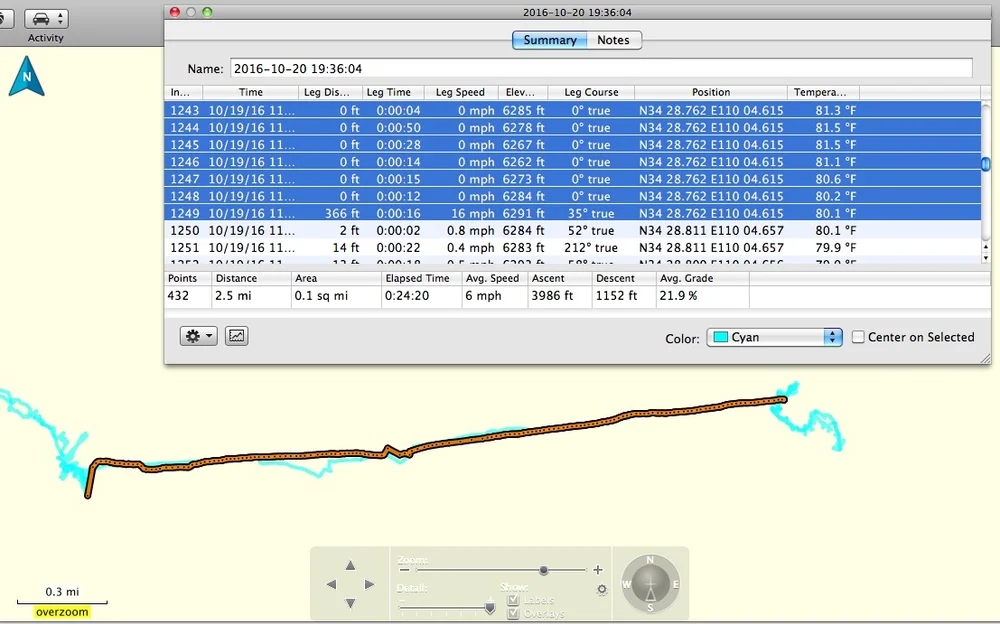Select track point row 1250

[x=574, y=230]
